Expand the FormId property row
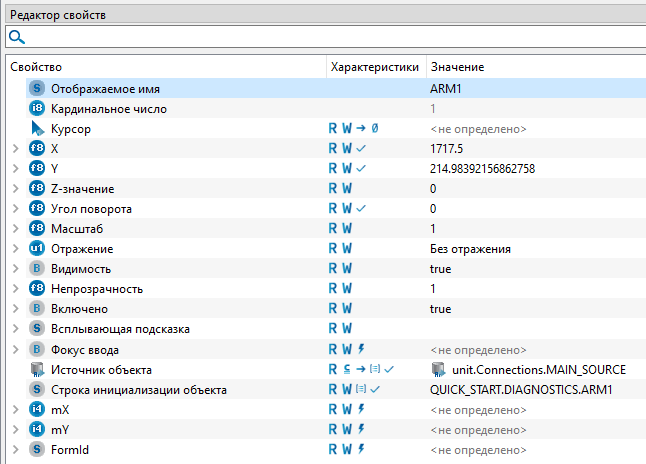Viewport: 646px width, 464px height. (x=14, y=449)
